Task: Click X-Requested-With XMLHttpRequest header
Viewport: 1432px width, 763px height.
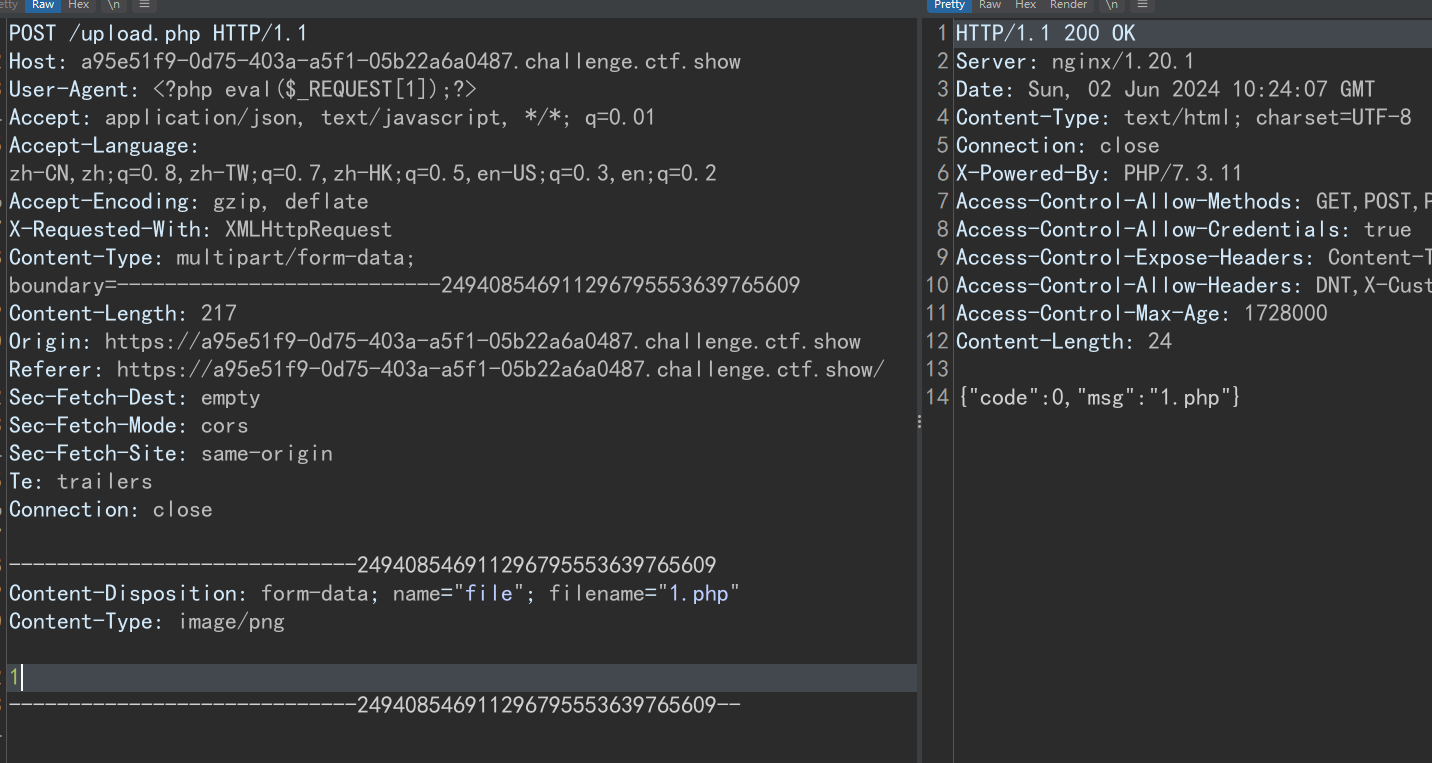Action: [x=200, y=229]
